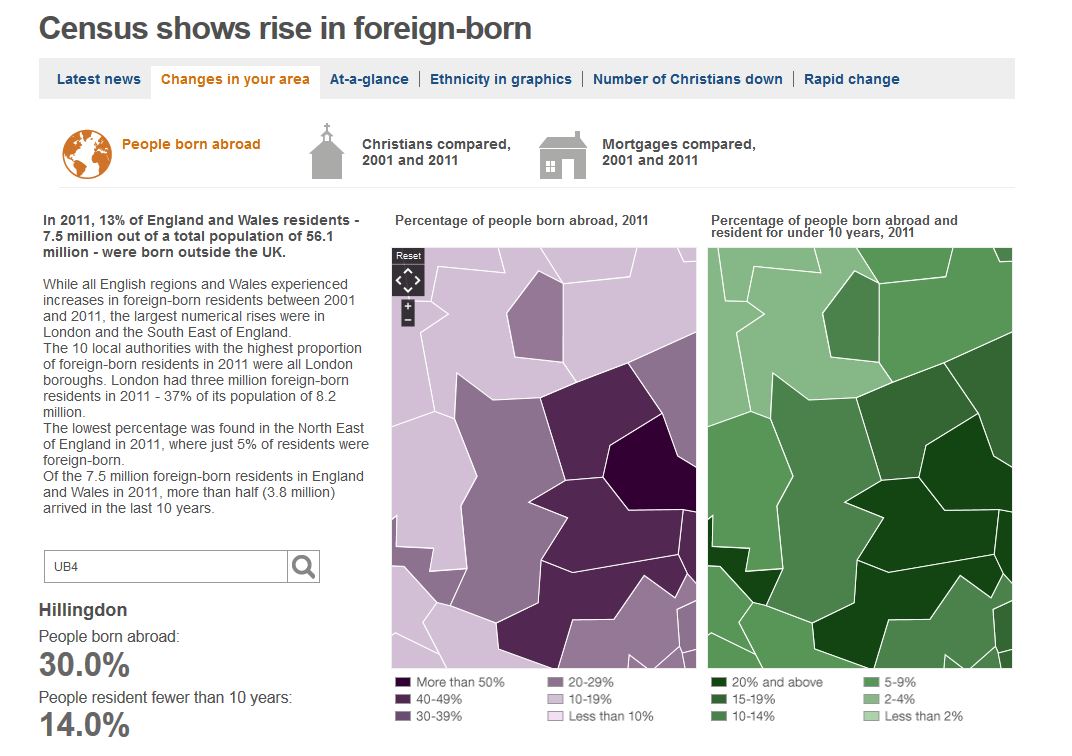Screen dimensions: 1072x756
Task: Select the globe People born abroad icon
Action: [x=87, y=154]
